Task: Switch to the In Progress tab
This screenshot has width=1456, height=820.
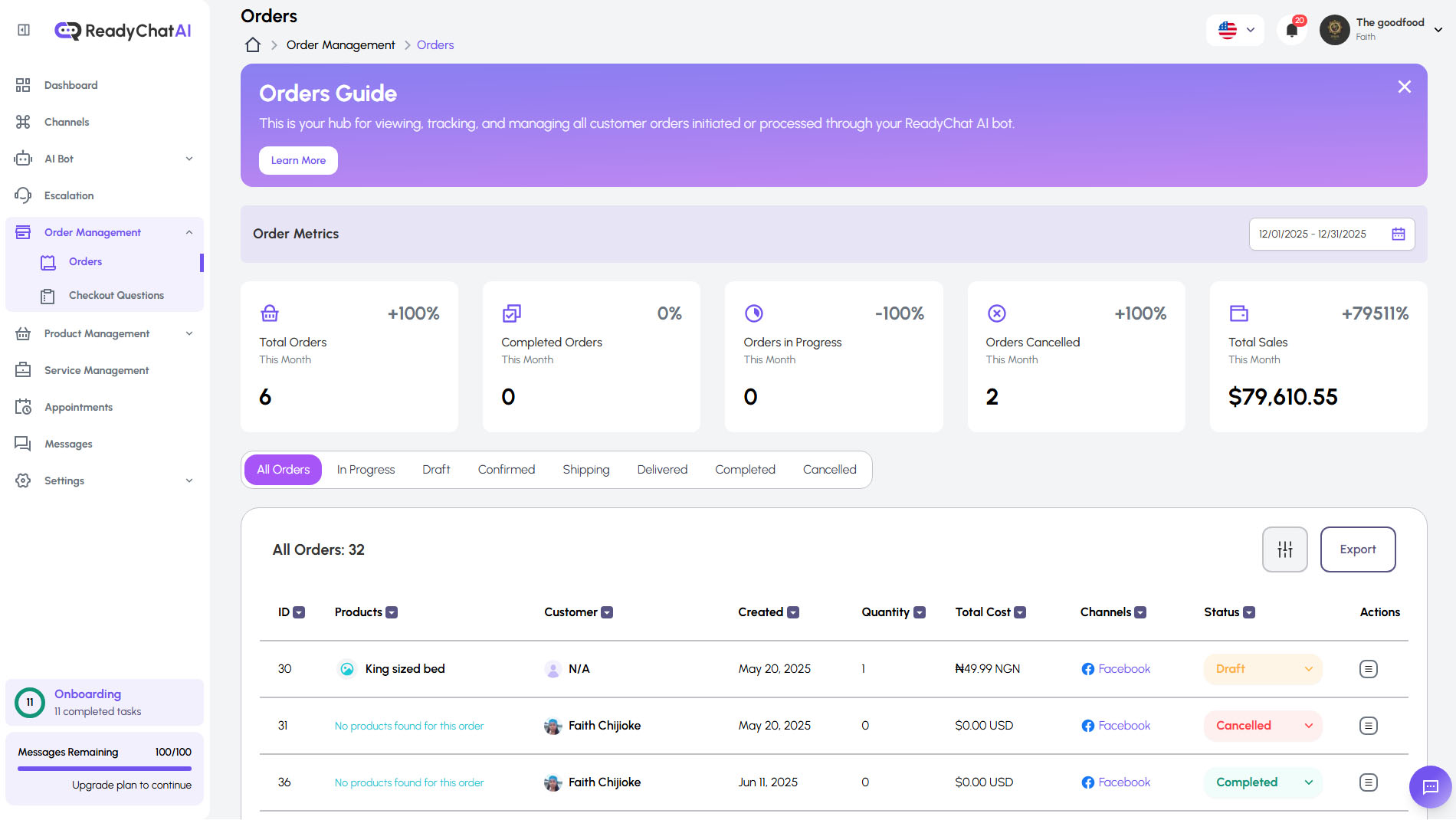Action: [366, 469]
